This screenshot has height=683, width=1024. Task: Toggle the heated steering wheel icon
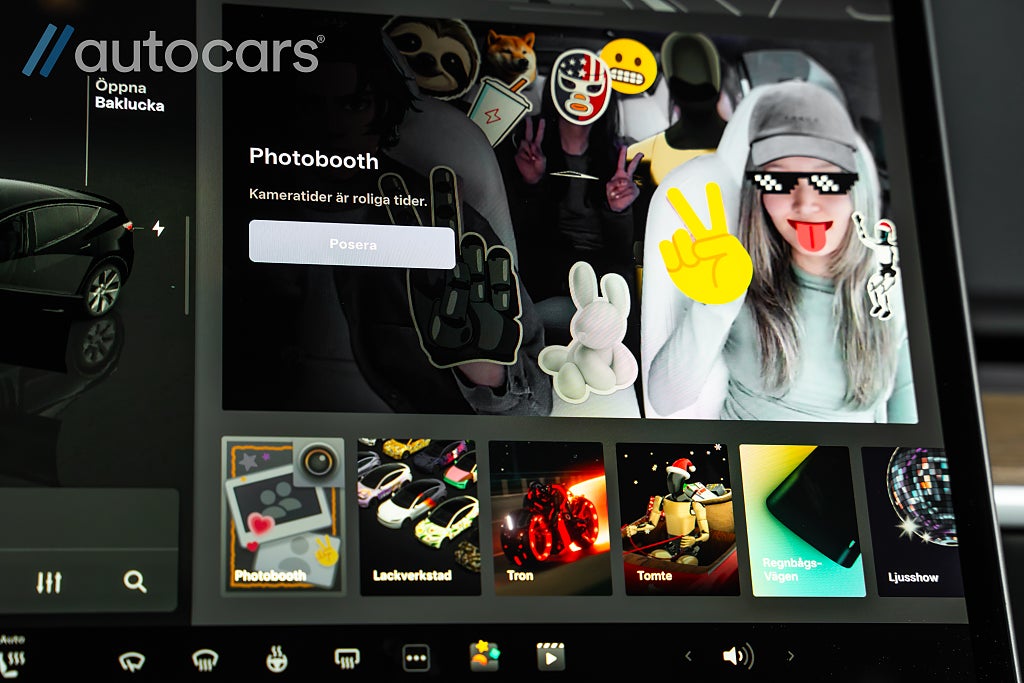click(x=276, y=659)
